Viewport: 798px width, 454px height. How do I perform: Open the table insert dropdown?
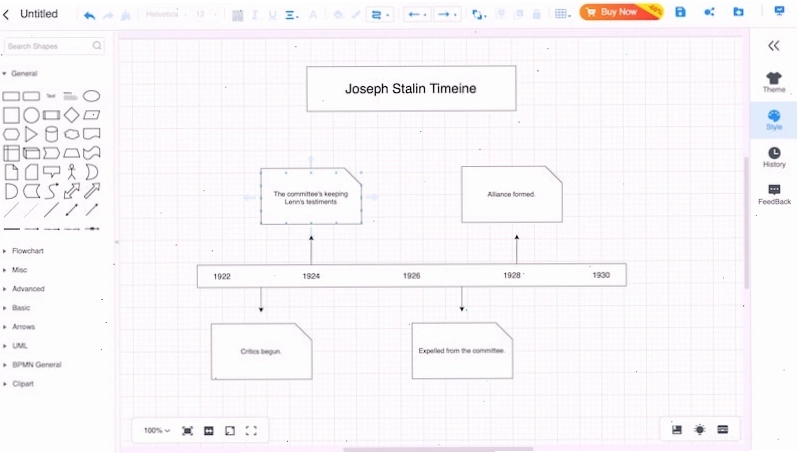(x=562, y=14)
